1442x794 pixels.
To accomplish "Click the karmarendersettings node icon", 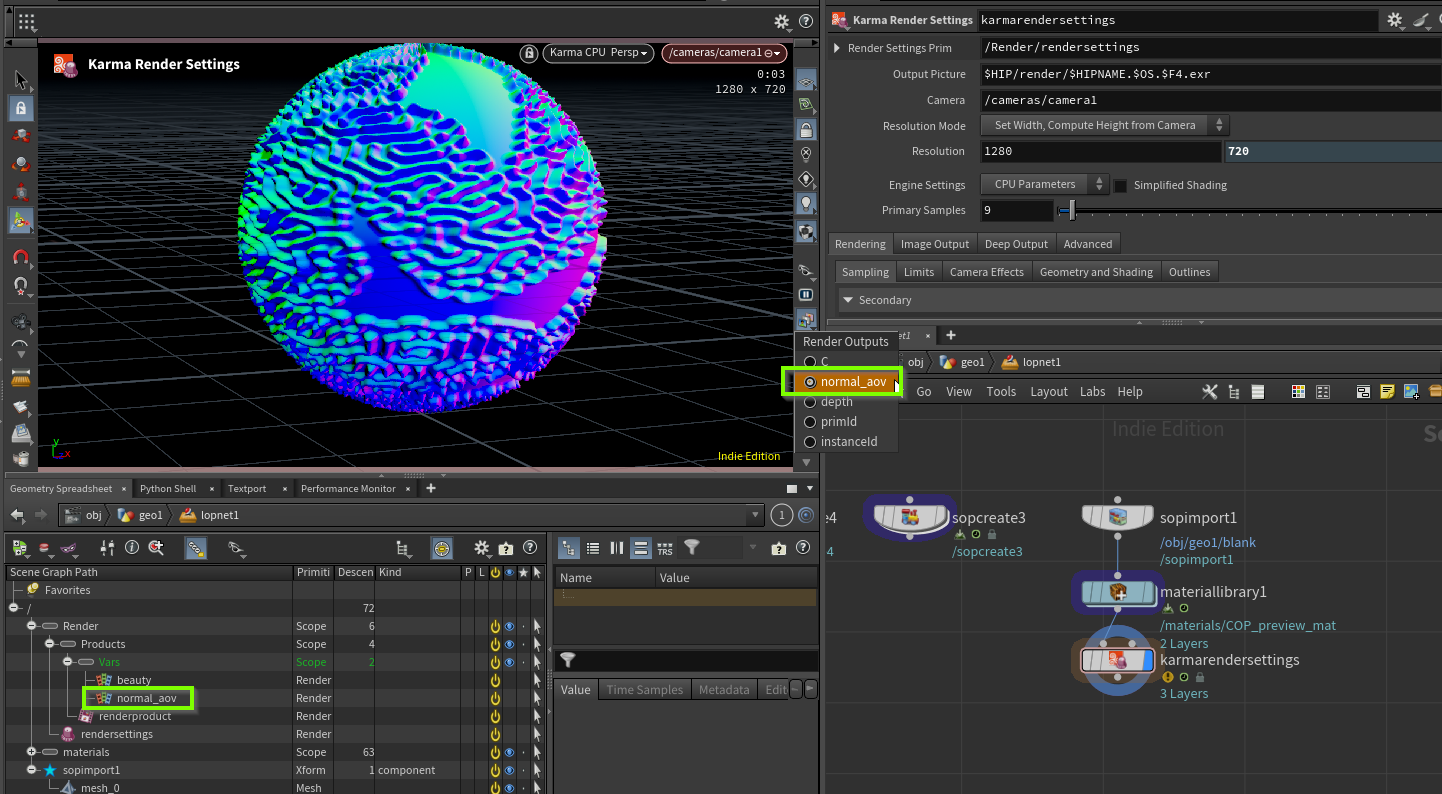I will pos(1118,660).
